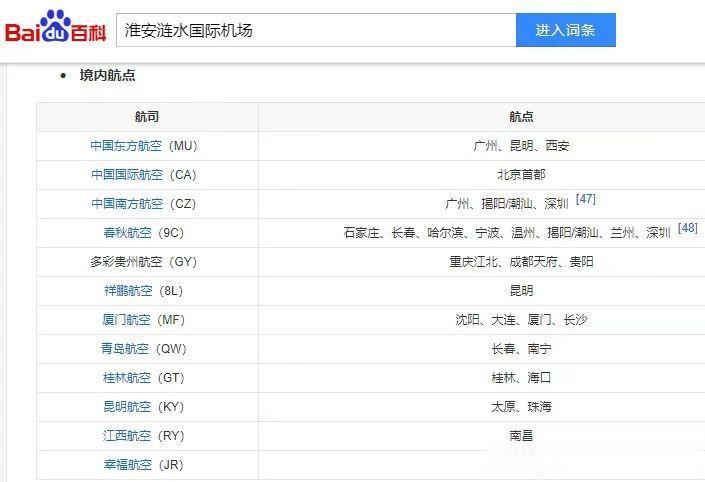This screenshot has width=705, height=482.
Task: Click the 航点 column header
Action: (521, 117)
